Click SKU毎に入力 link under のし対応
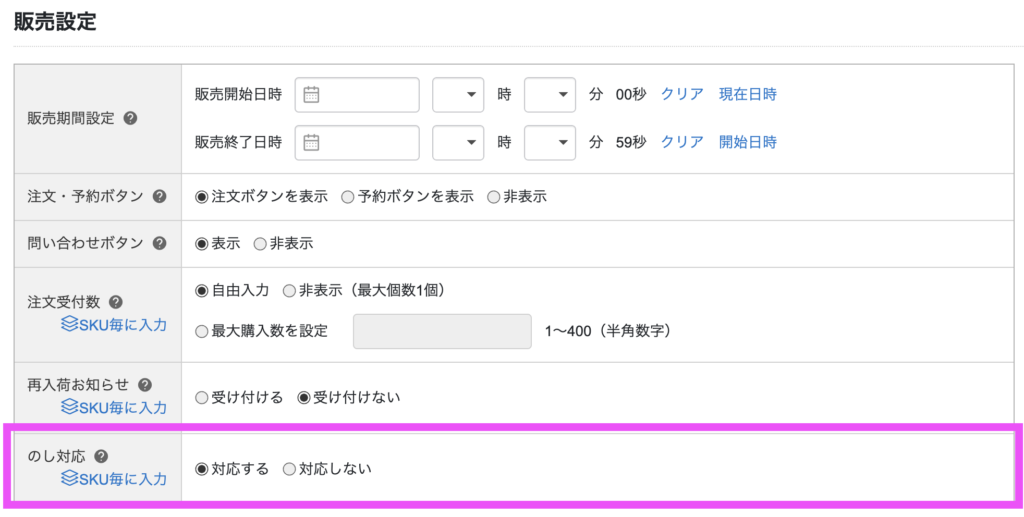The image size is (1024, 517). (123, 479)
